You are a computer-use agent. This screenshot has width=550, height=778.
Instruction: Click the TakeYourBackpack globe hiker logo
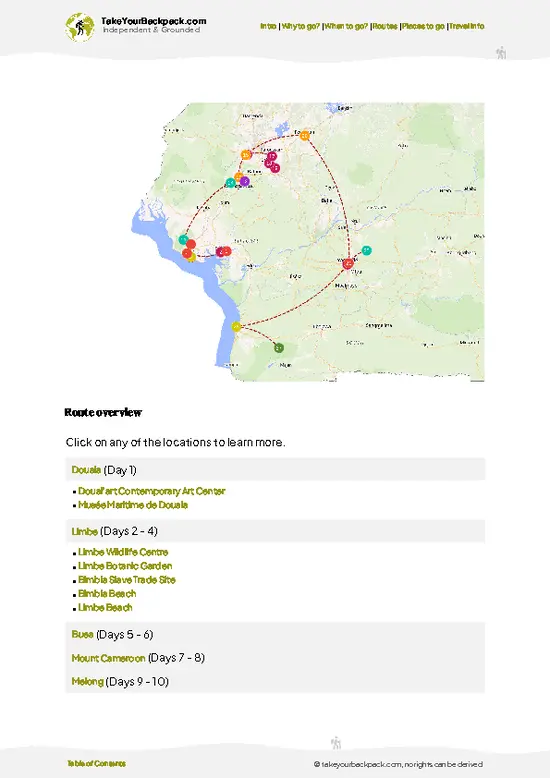click(x=79, y=27)
